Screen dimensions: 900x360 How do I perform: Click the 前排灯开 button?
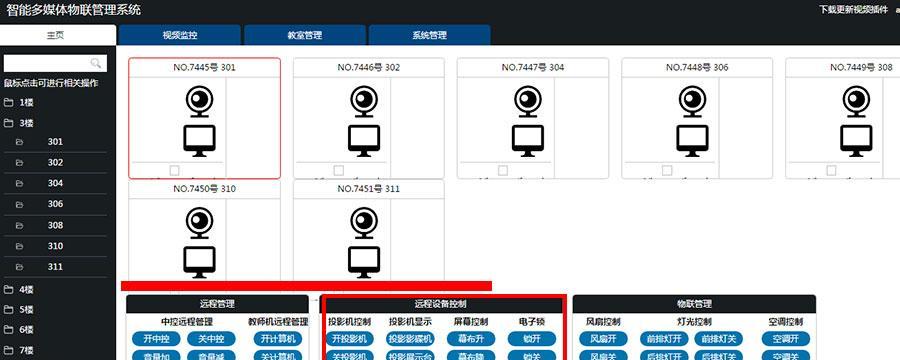click(x=664, y=339)
